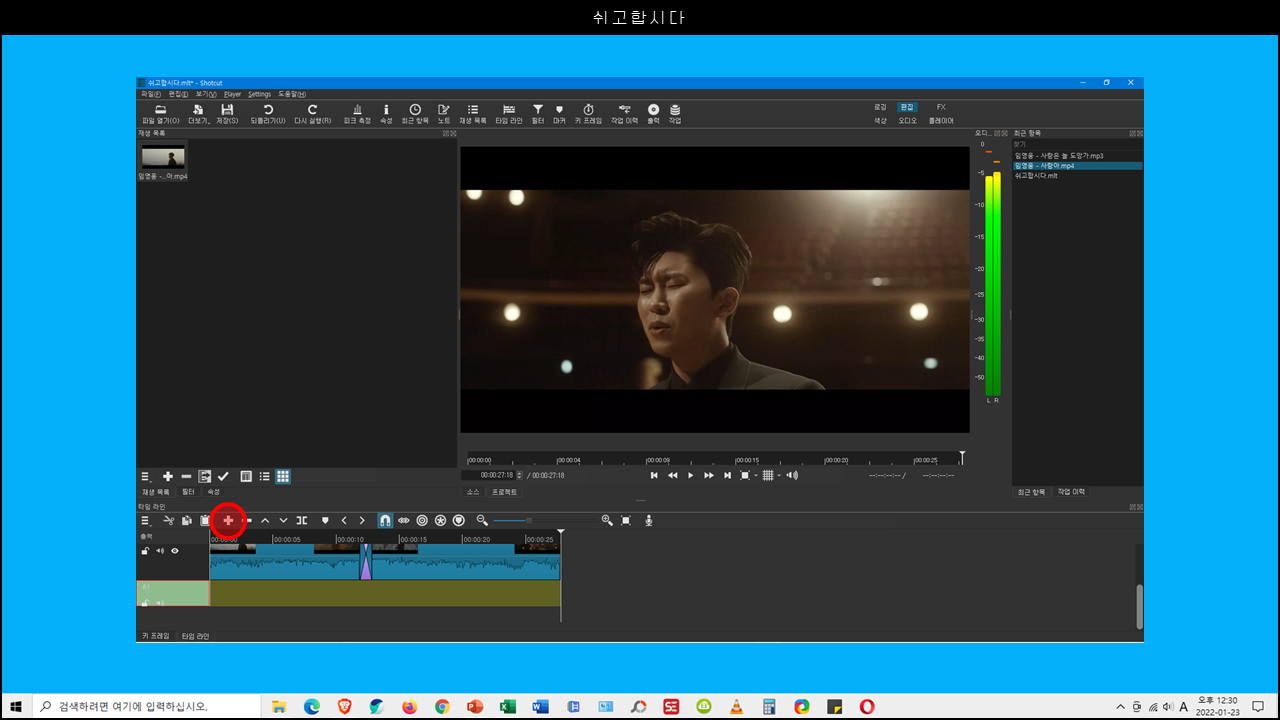
Task: Open the Export (출력) disc icon
Action: (654, 109)
